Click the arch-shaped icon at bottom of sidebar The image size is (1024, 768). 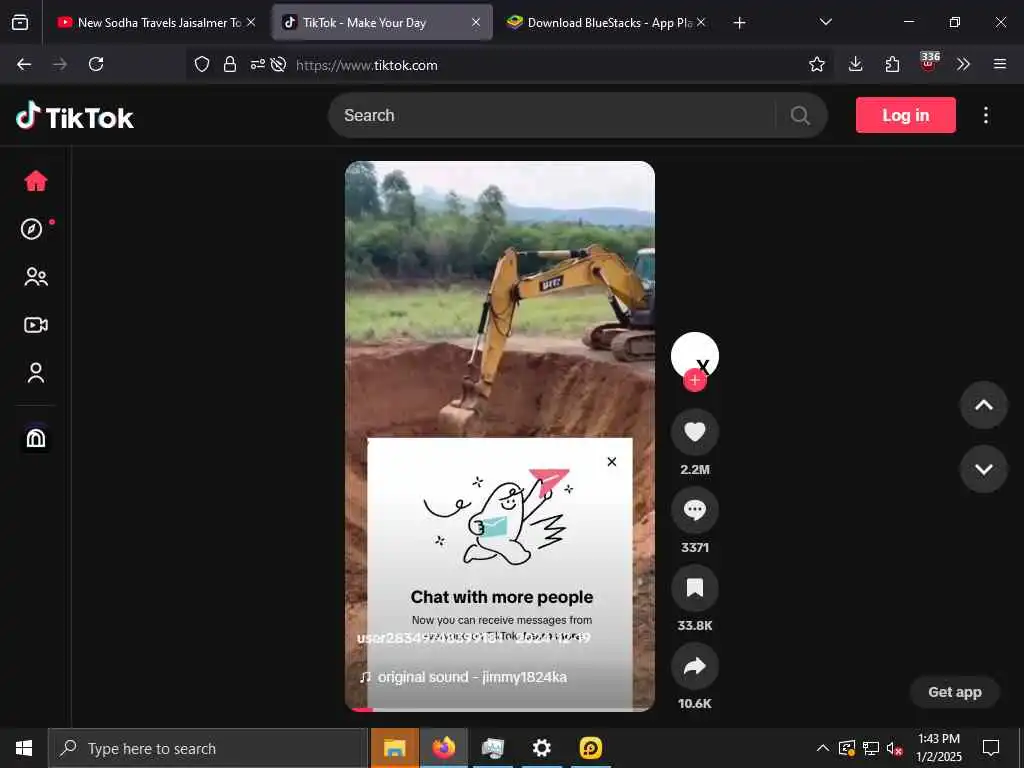tap(36, 438)
